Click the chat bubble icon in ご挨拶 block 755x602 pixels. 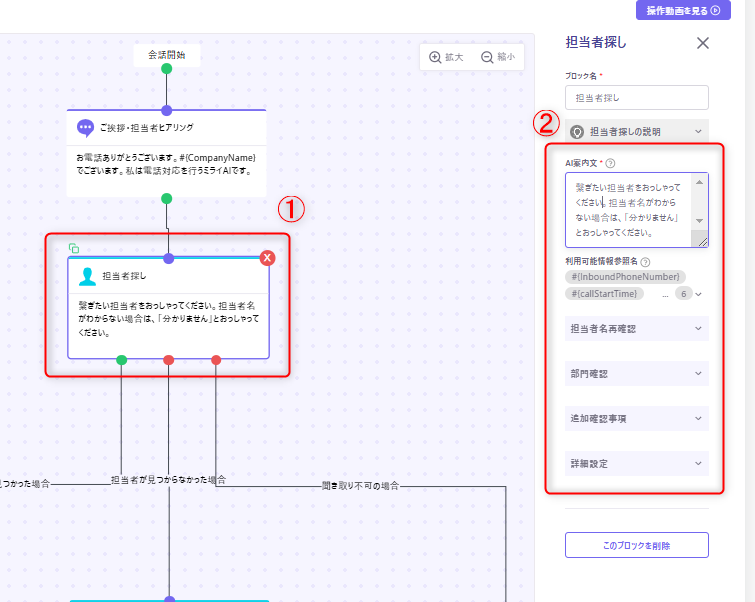pyautogui.click(x=86, y=127)
